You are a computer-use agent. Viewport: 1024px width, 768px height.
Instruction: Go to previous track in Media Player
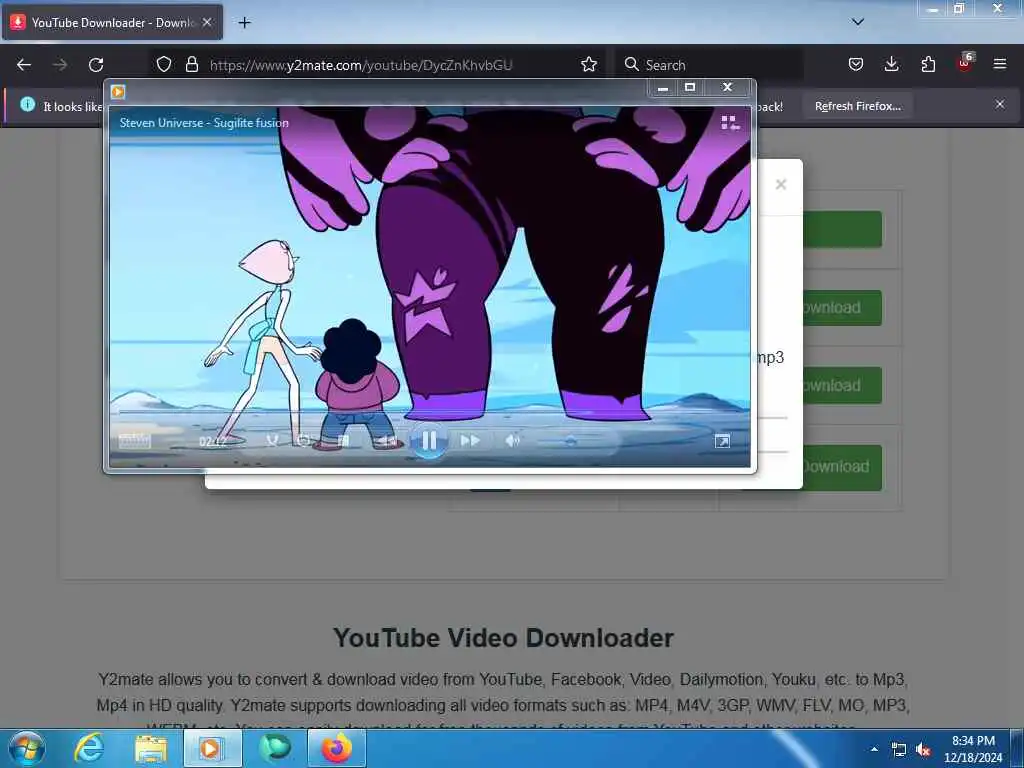[386, 441]
